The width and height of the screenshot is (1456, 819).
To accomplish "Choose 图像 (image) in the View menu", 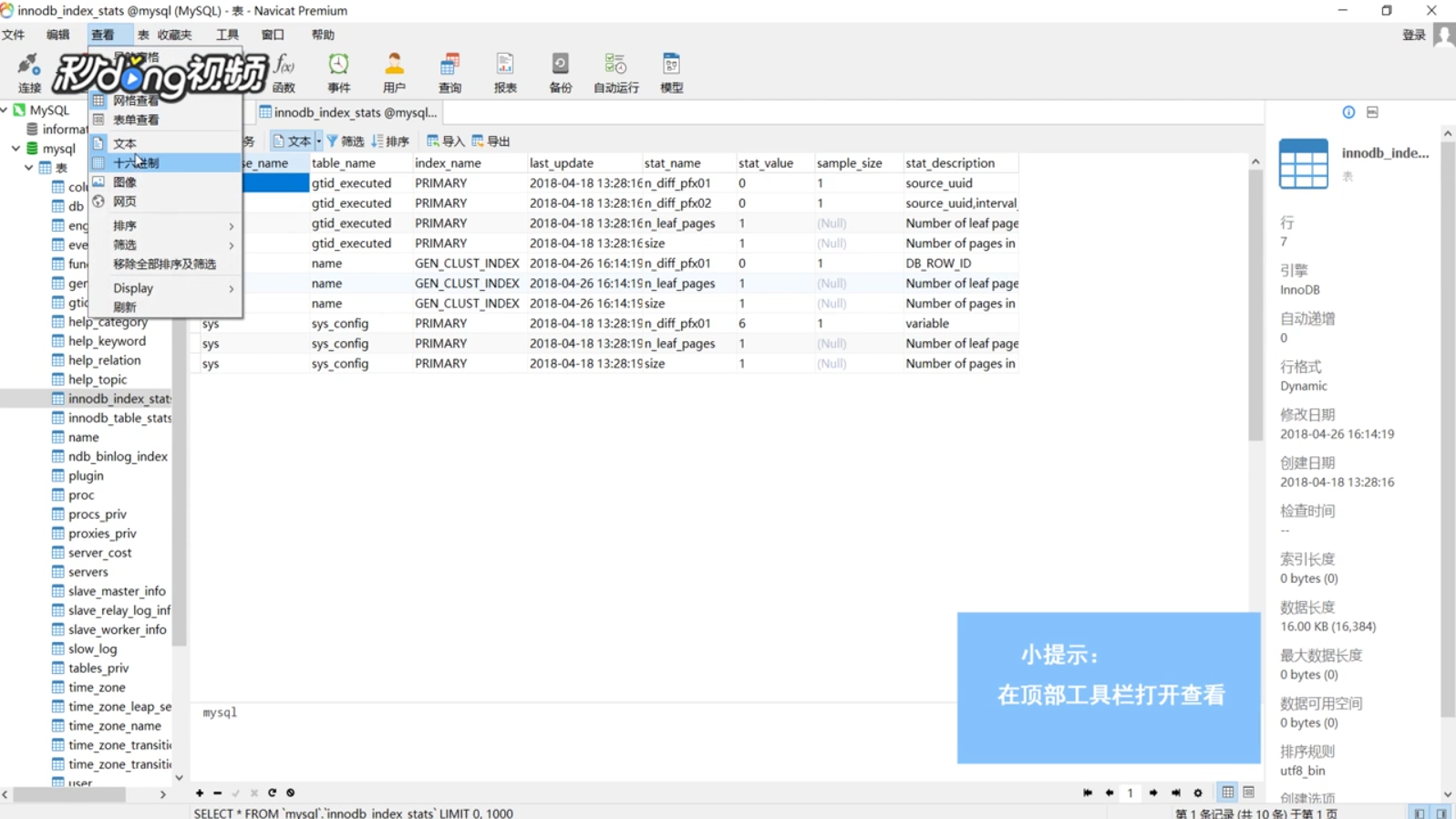I will point(165,182).
